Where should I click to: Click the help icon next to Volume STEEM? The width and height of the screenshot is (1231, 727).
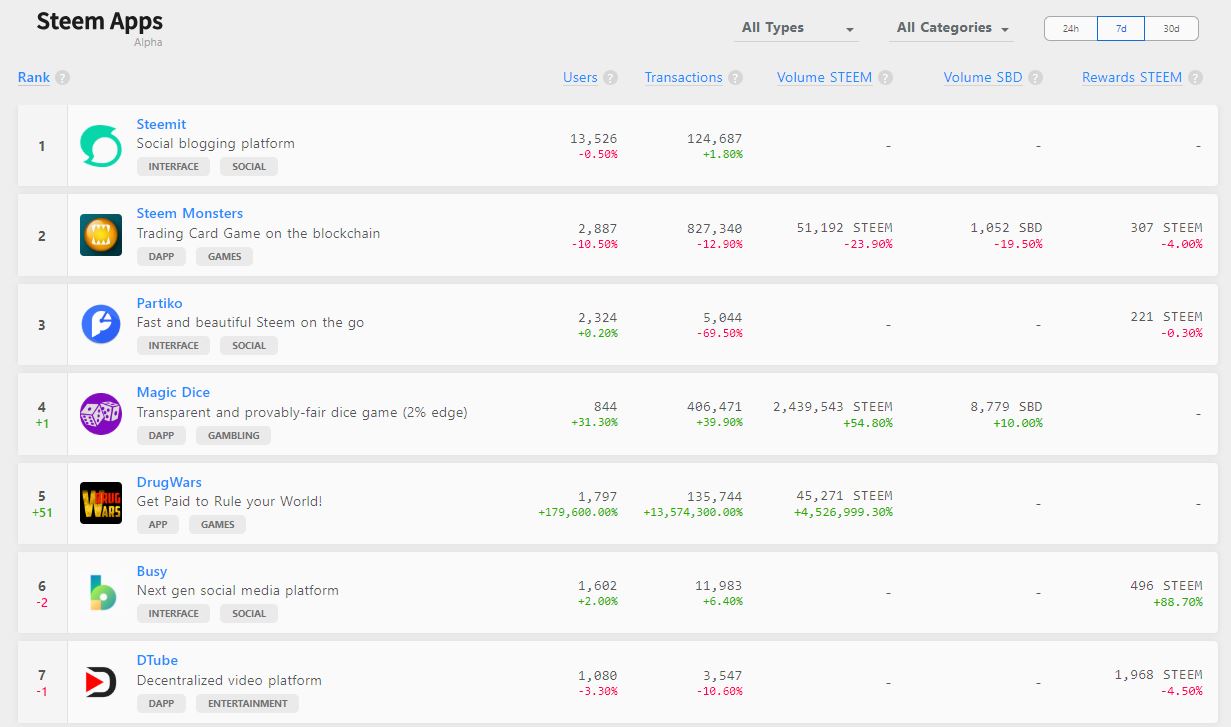(x=885, y=78)
